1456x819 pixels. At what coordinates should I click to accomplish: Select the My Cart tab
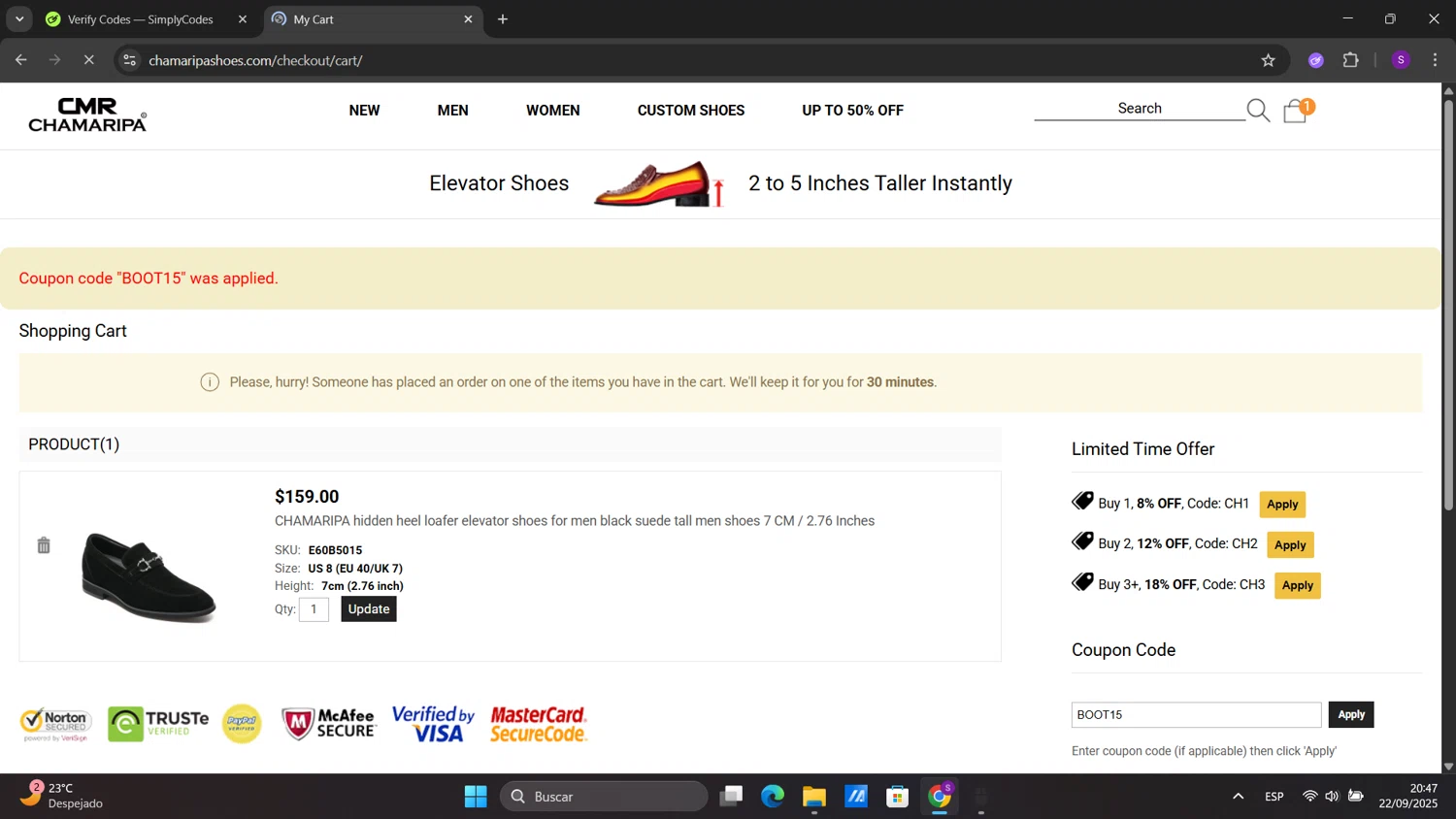coord(373,19)
